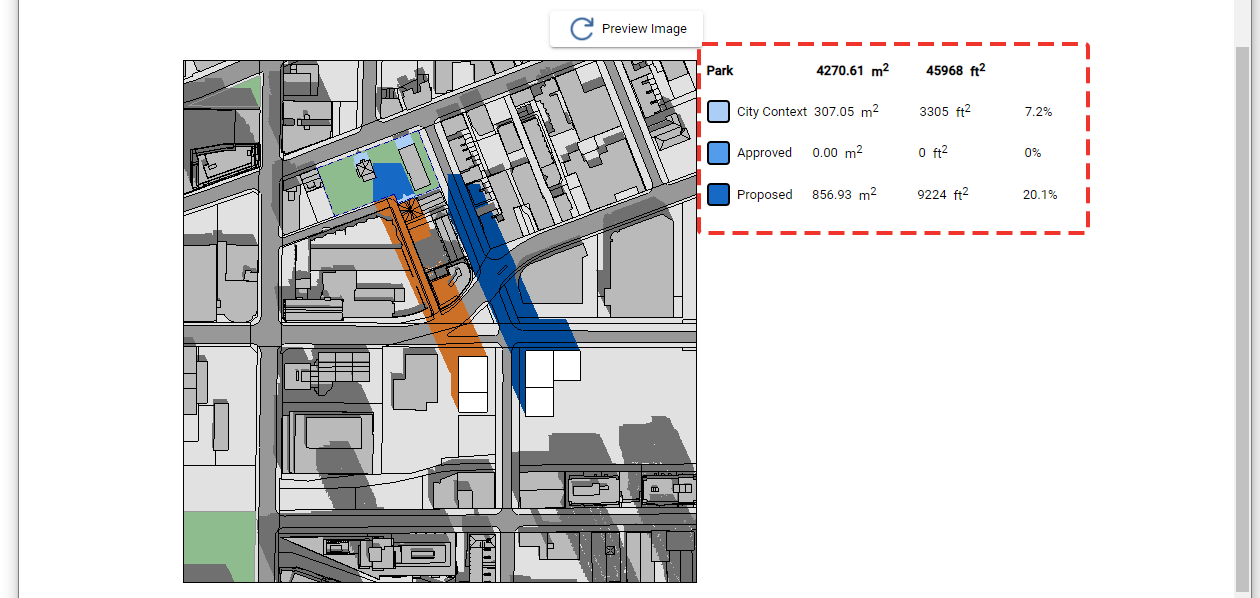This screenshot has width=1260, height=598.
Task: Click the map preview image
Action: (440, 320)
